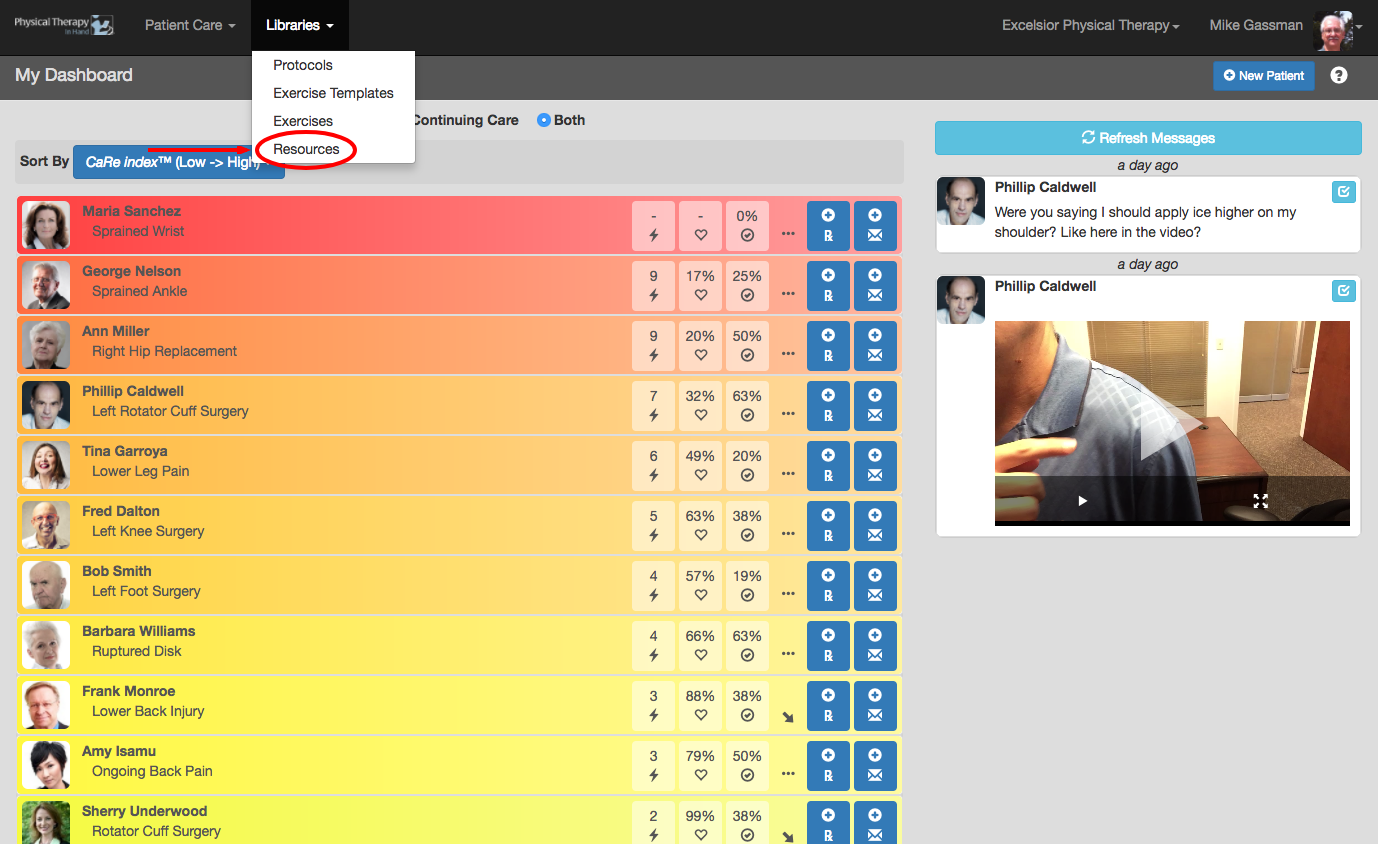Choose Resources from the Libraries menu
1378x844 pixels.
click(x=306, y=149)
